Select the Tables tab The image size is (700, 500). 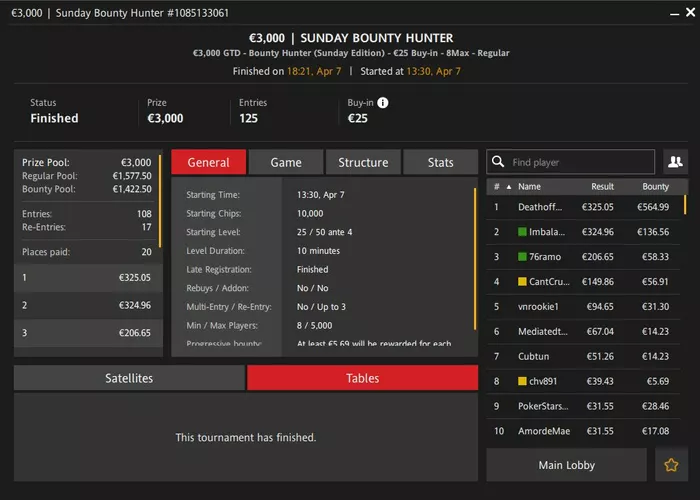coord(362,378)
